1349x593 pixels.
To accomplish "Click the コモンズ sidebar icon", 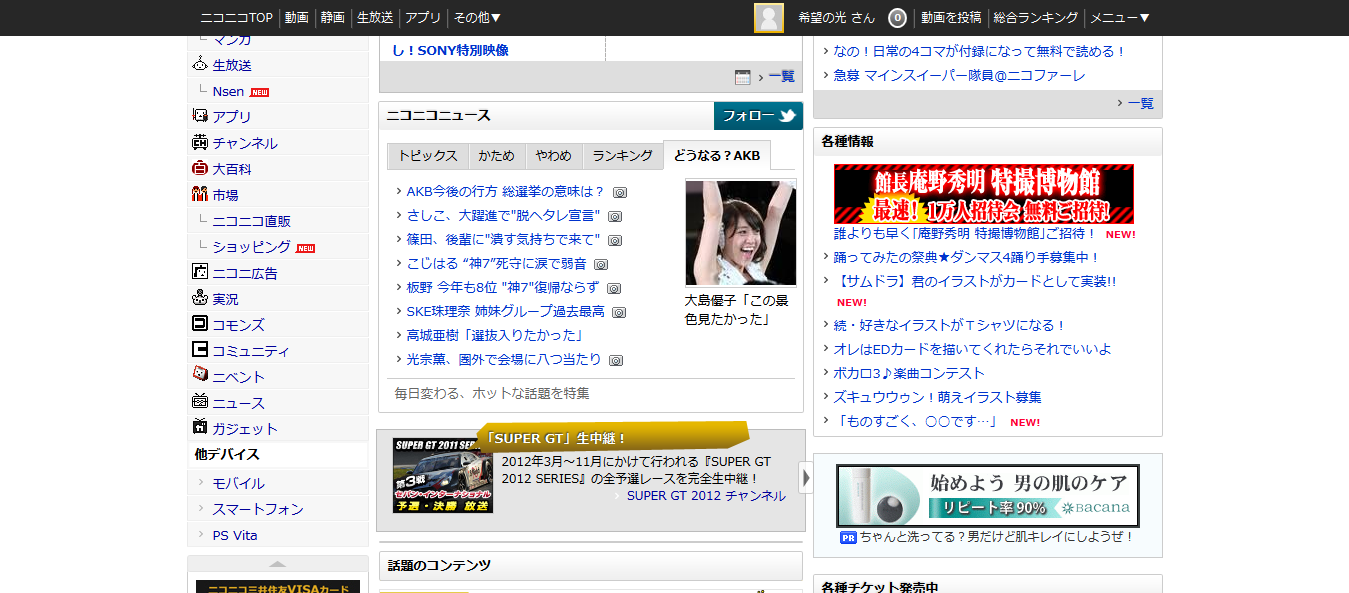I will (199, 324).
